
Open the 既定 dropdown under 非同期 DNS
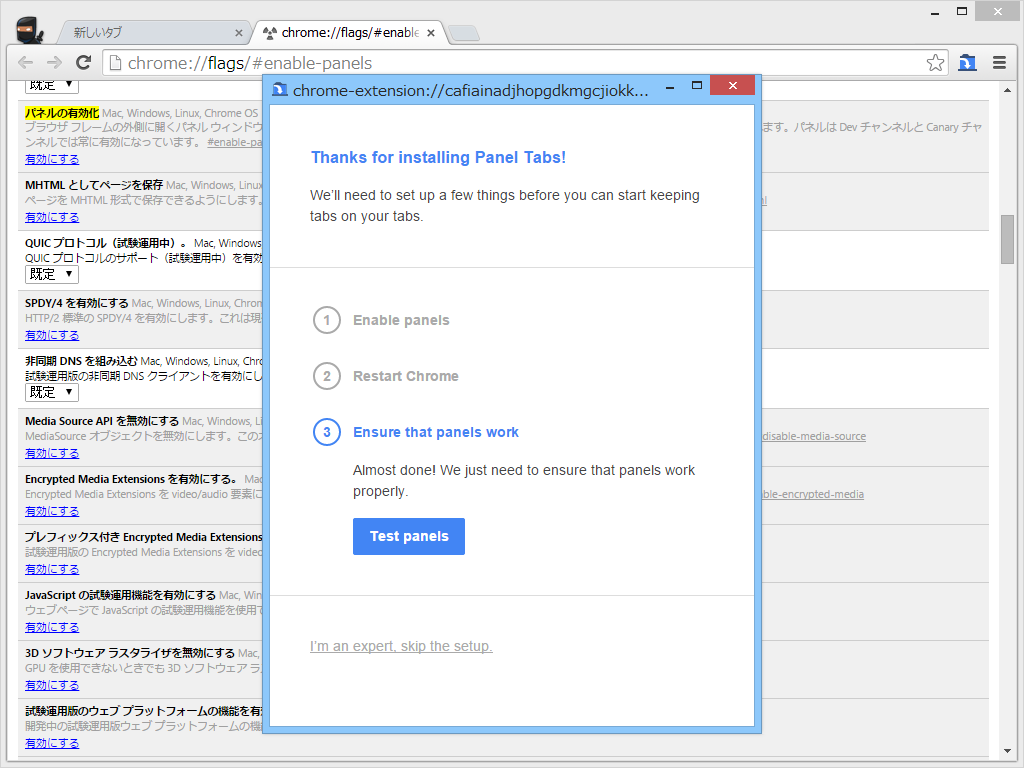[52, 392]
